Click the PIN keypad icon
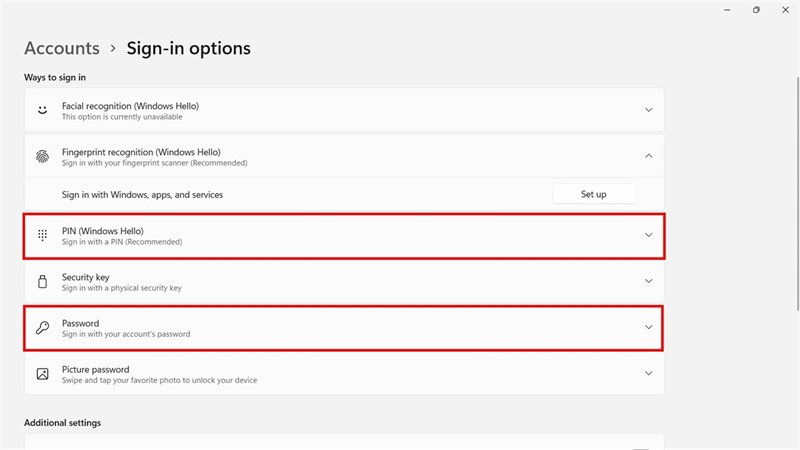This screenshot has width=800, height=450. 42,235
